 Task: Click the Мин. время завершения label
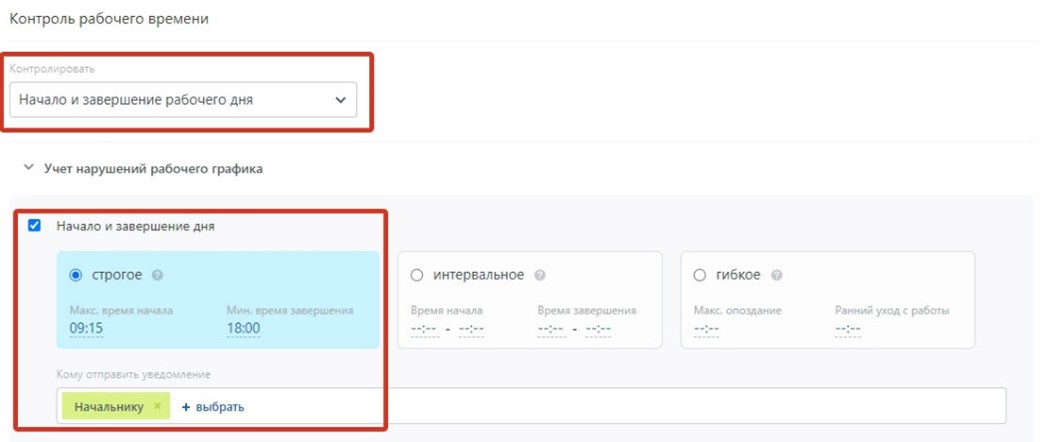(x=289, y=310)
